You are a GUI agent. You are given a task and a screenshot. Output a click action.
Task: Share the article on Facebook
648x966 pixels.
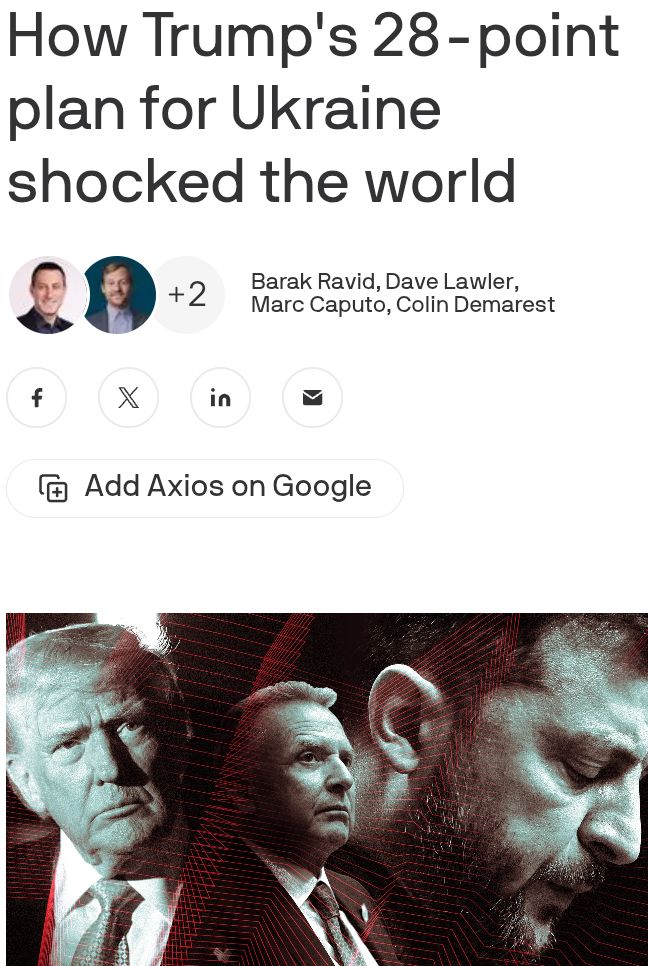pyautogui.click(x=36, y=397)
